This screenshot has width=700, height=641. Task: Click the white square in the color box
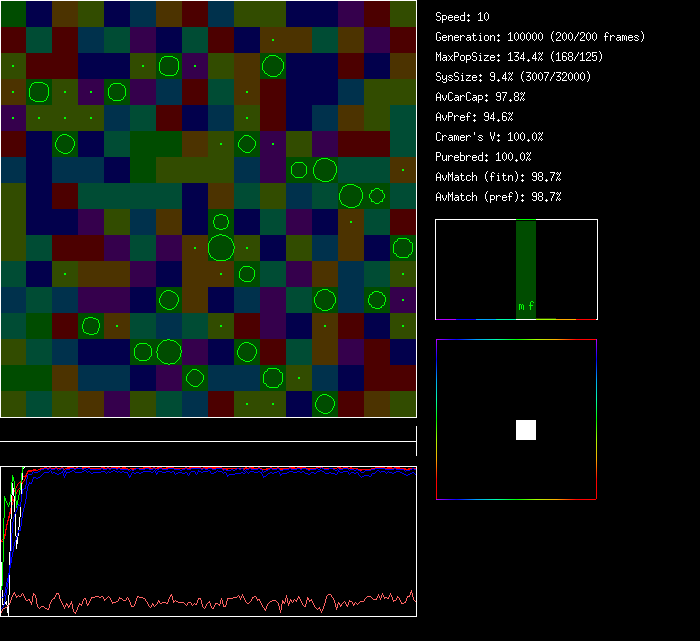(x=526, y=430)
